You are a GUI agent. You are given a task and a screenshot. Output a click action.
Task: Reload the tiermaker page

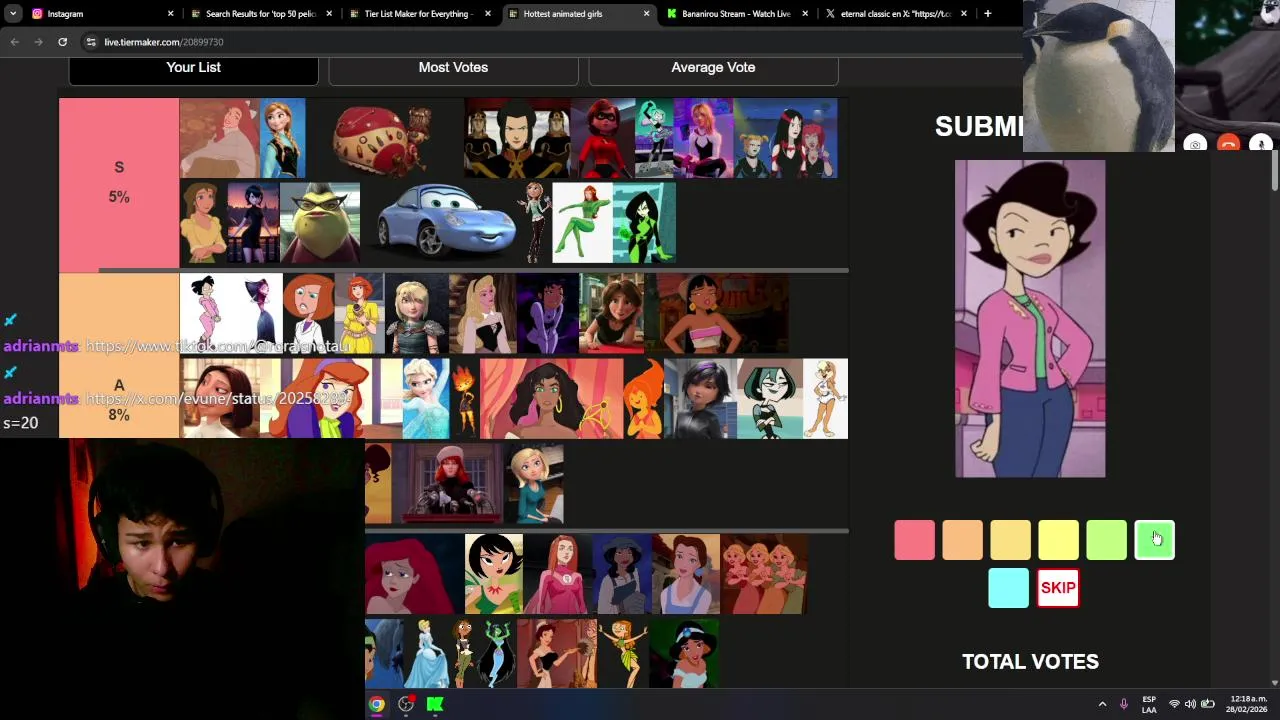tap(62, 42)
